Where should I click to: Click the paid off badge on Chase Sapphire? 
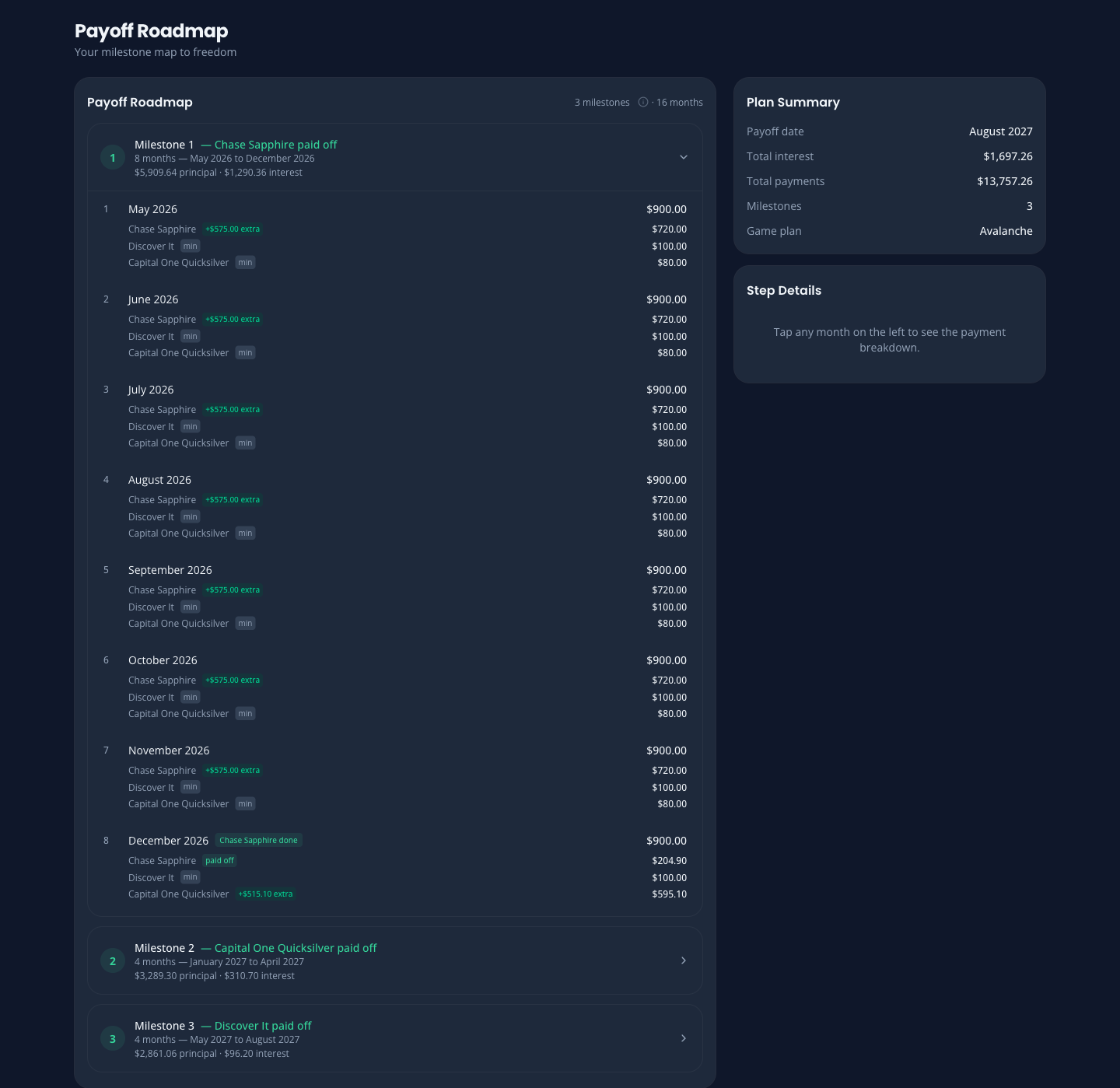[219, 860]
